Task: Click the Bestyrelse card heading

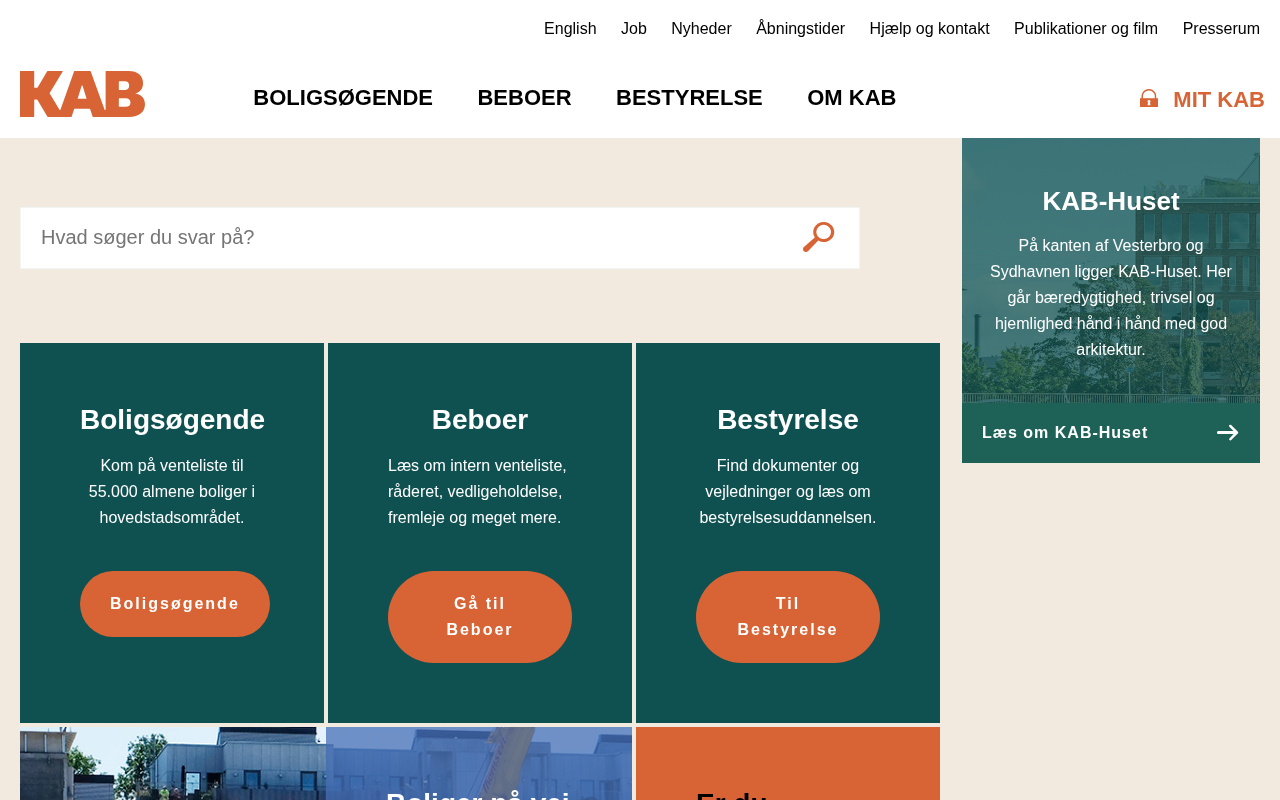Action: (788, 420)
